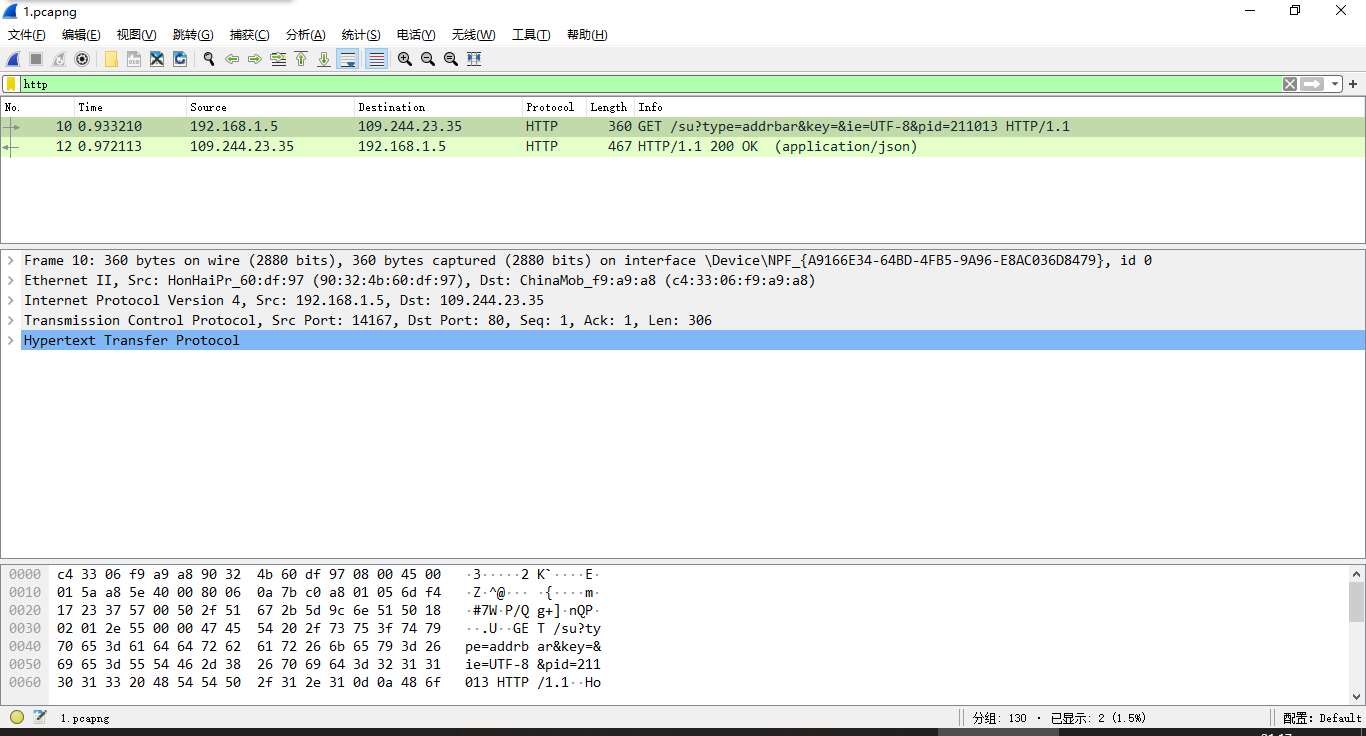1366x736 pixels.
Task: Jump to the first packet
Action: (301, 59)
